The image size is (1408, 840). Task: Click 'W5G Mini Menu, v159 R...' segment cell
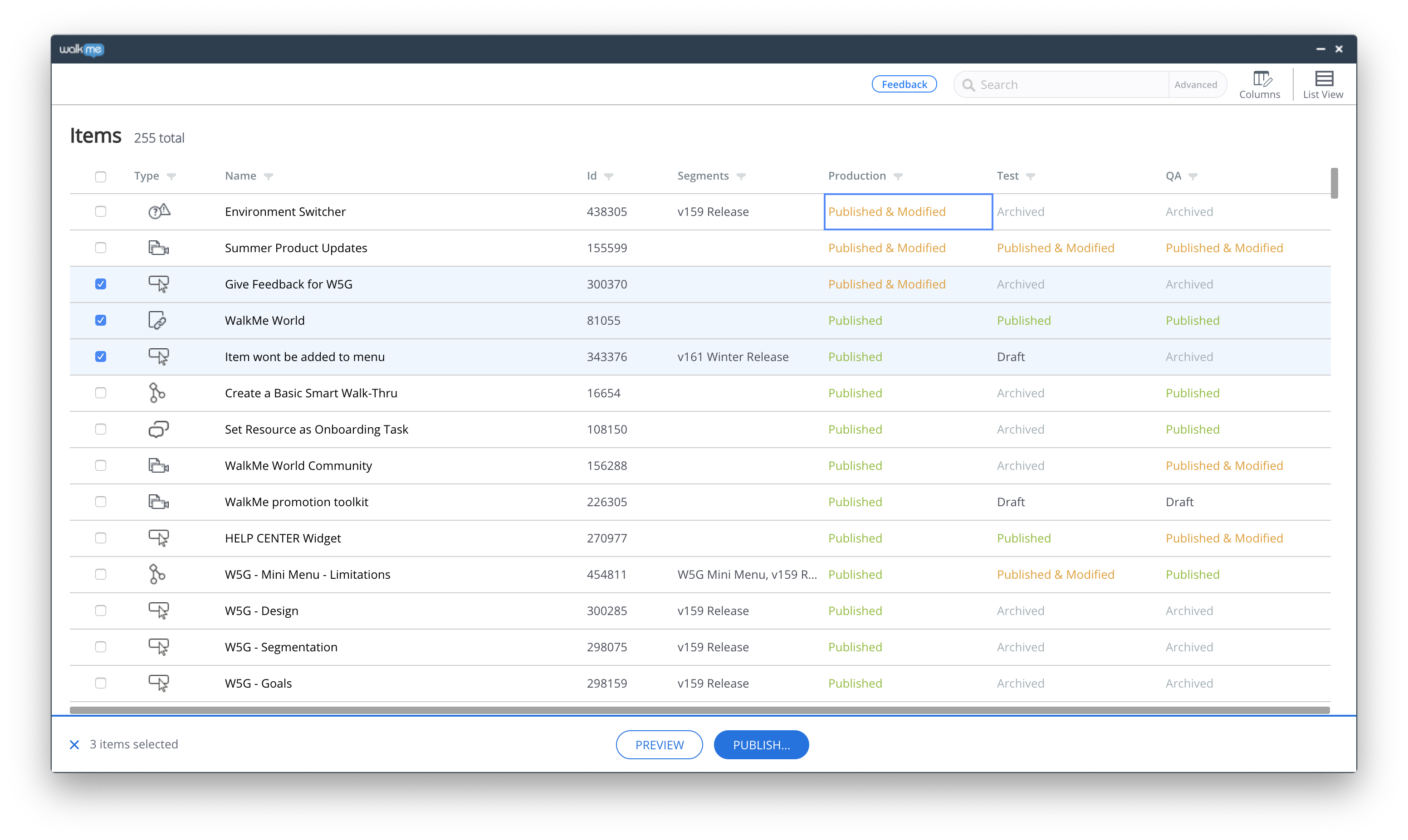click(x=747, y=575)
